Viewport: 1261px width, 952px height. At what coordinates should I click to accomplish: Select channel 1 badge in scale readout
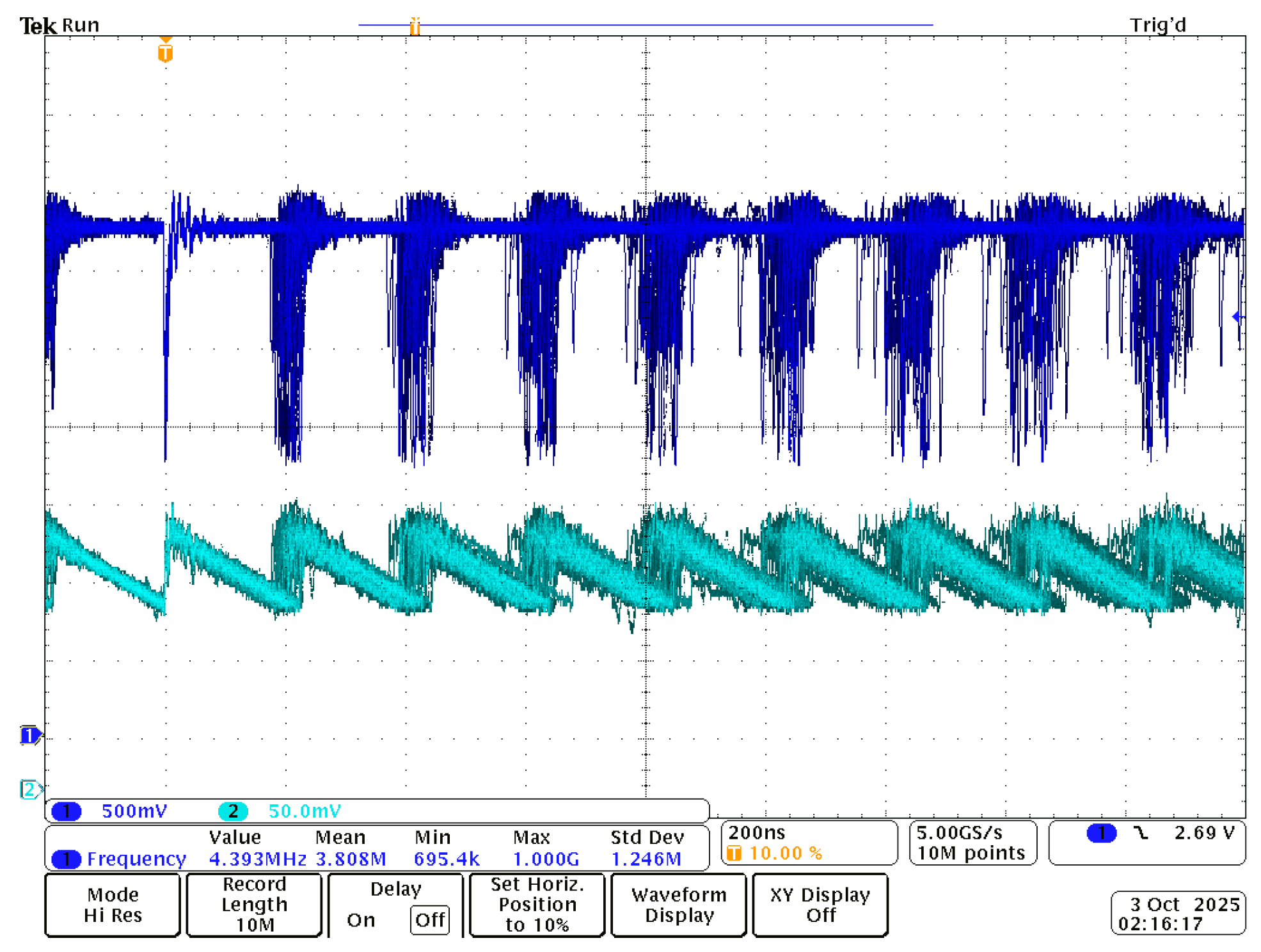(67, 811)
